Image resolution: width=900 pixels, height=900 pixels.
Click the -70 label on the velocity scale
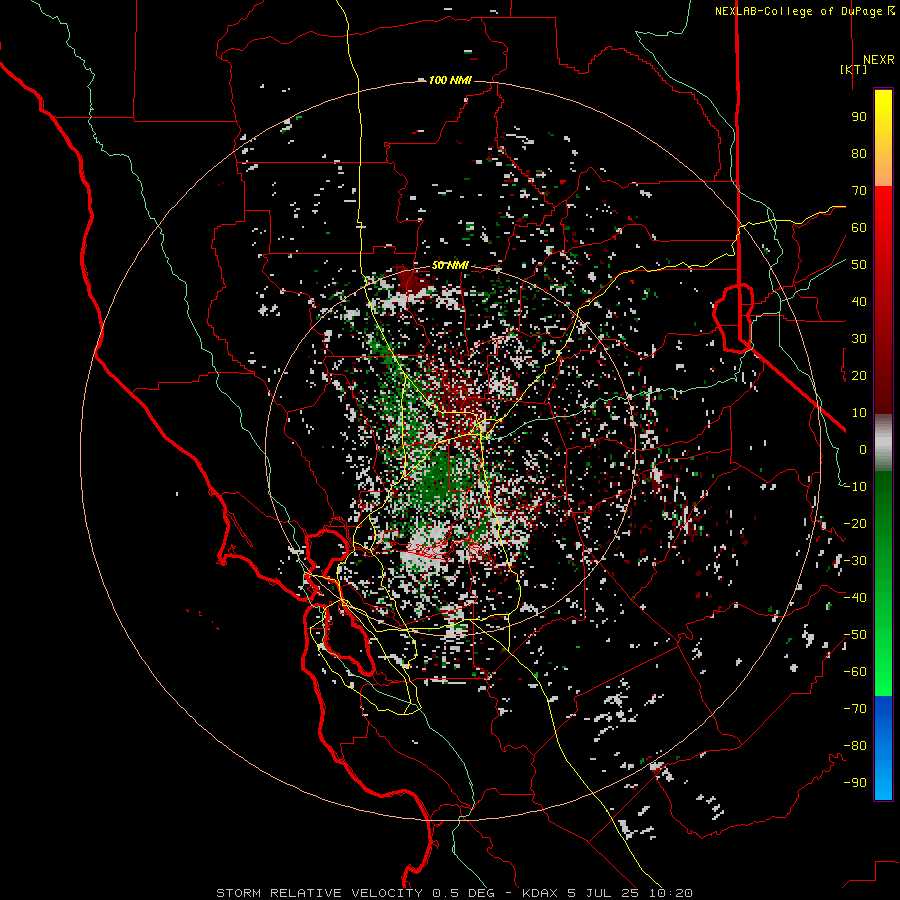click(x=855, y=709)
